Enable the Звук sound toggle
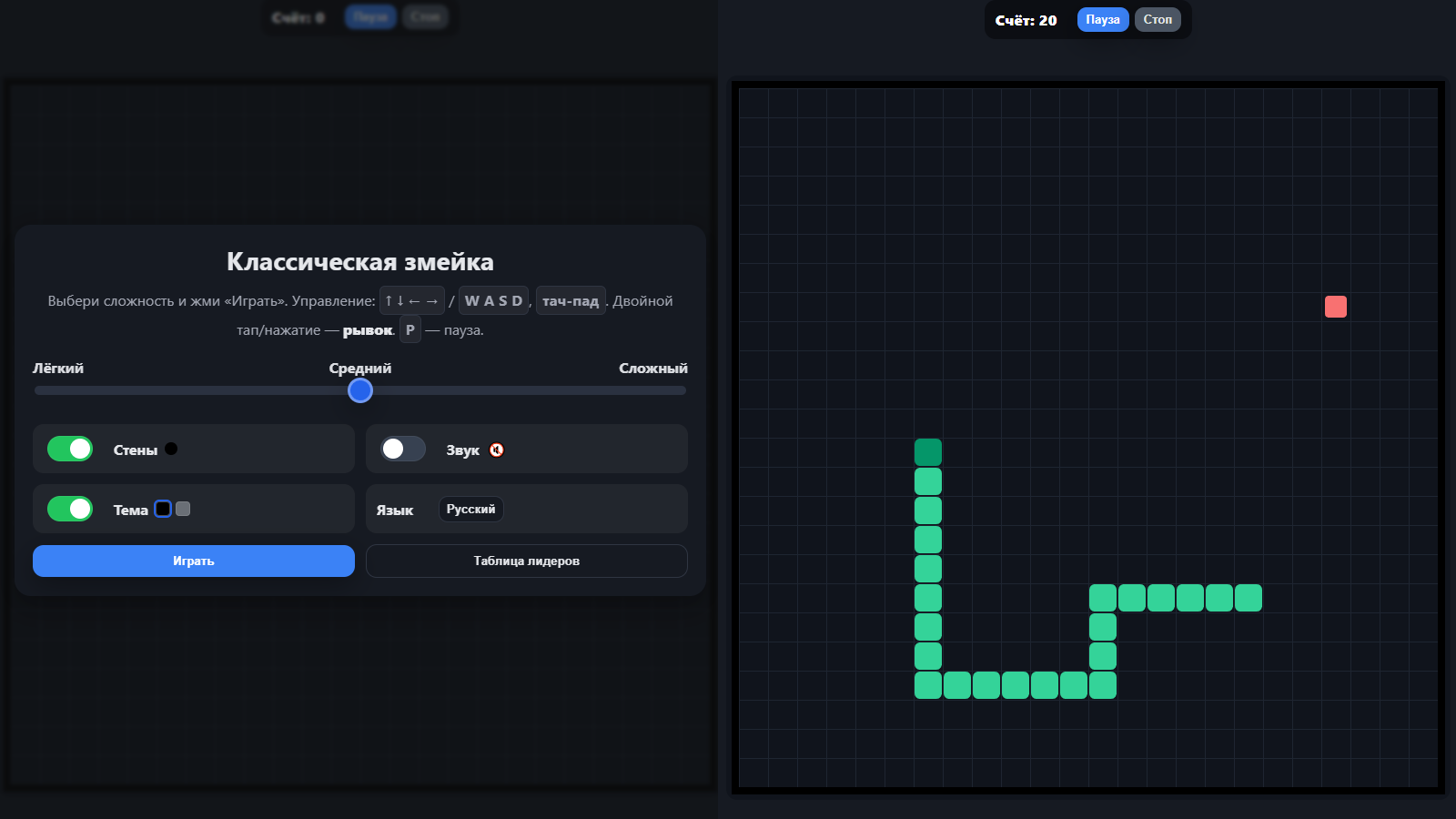This screenshot has width=1456, height=819. tap(402, 449)
